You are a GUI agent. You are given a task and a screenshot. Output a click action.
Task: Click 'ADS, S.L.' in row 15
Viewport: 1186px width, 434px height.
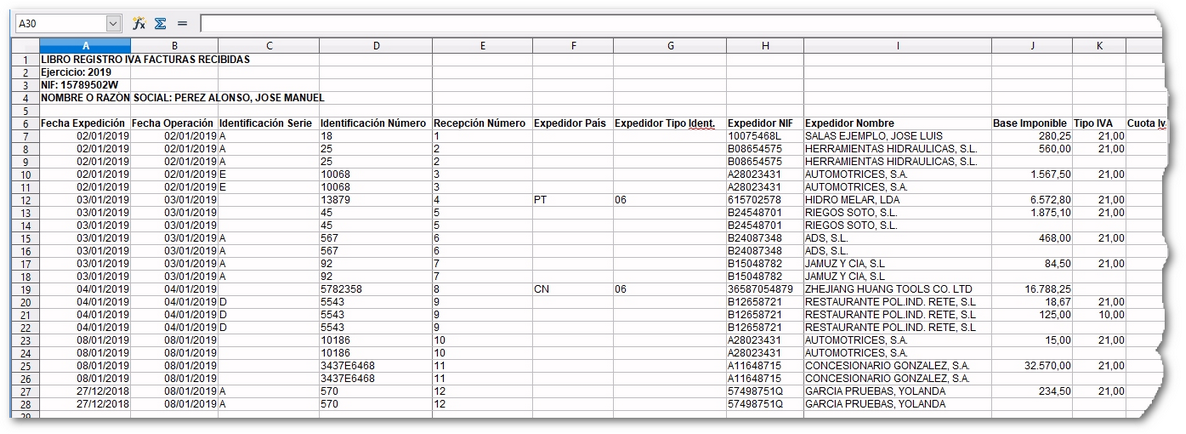click(x=827, y=238)
